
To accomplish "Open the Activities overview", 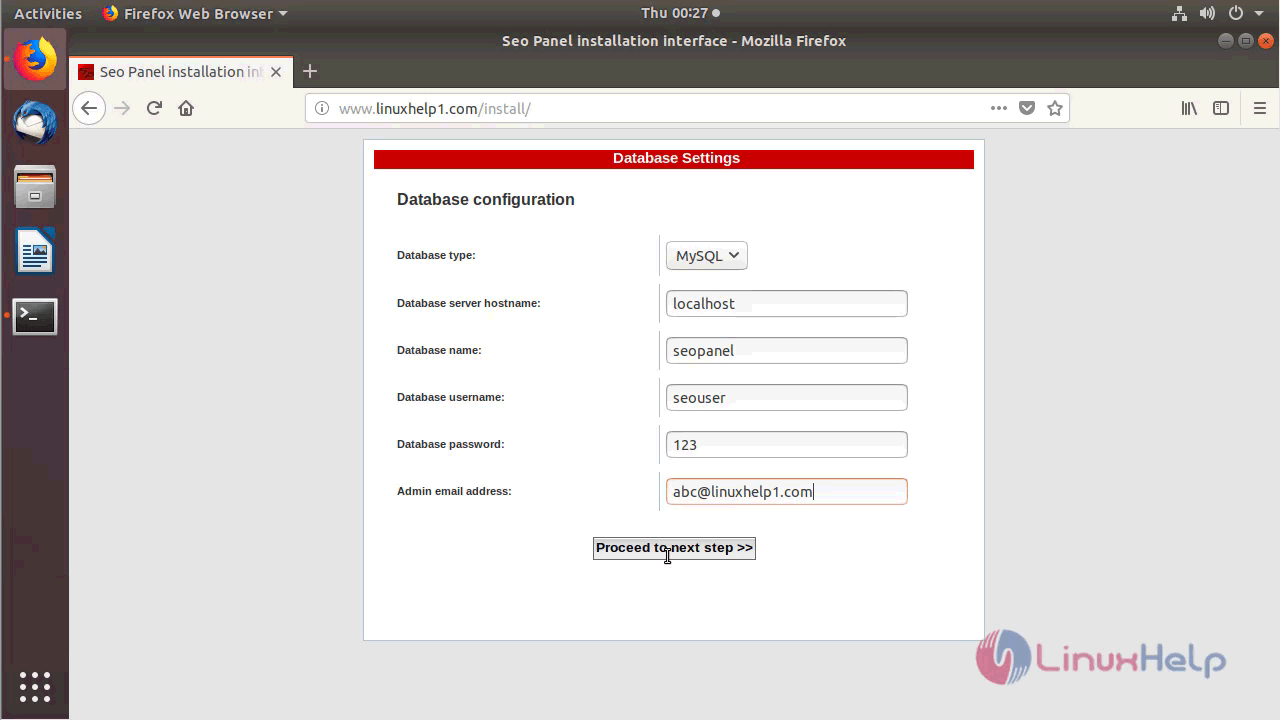I will pyautogui.click(x=48, y=13).
